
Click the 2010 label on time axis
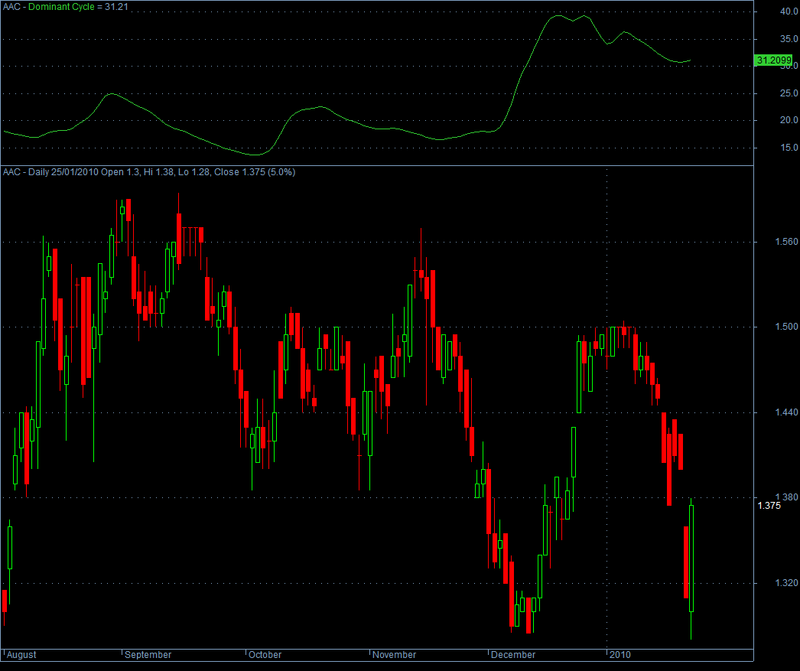pyautogui.click(x=620, y=655)
